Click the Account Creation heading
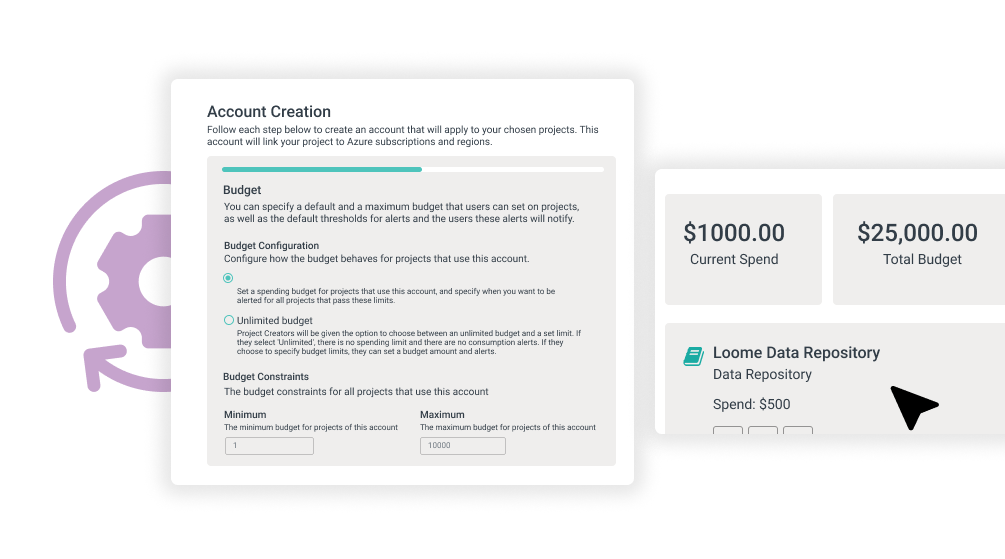Viewport: 1005px width, 559px height. point(269,112)
